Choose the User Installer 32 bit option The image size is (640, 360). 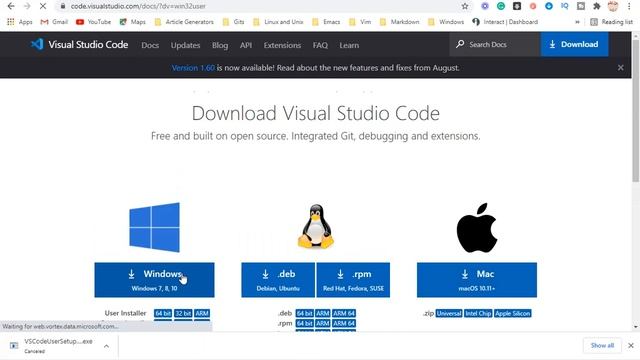pos(183,313)
